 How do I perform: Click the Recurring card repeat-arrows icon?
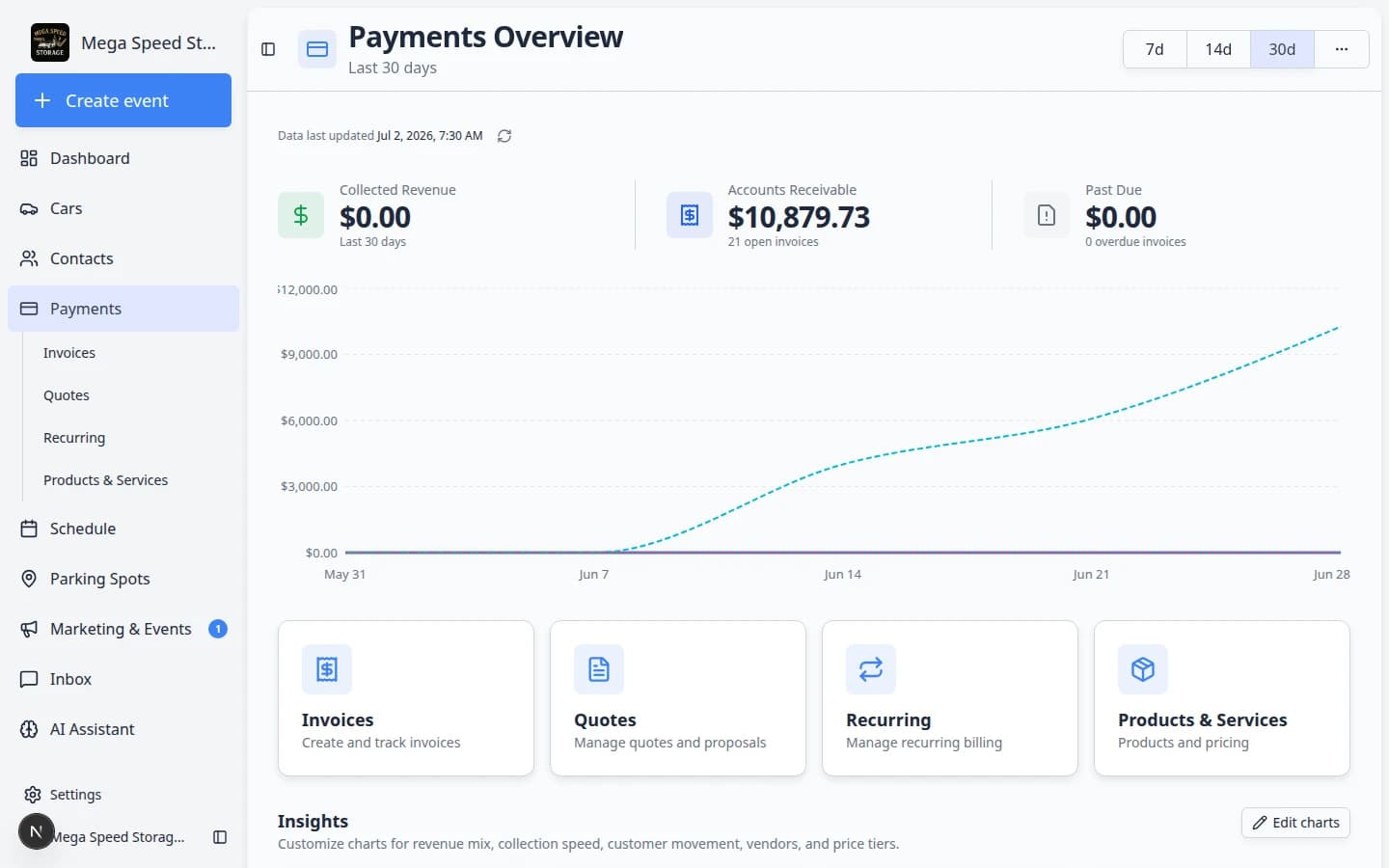point(871,669)
